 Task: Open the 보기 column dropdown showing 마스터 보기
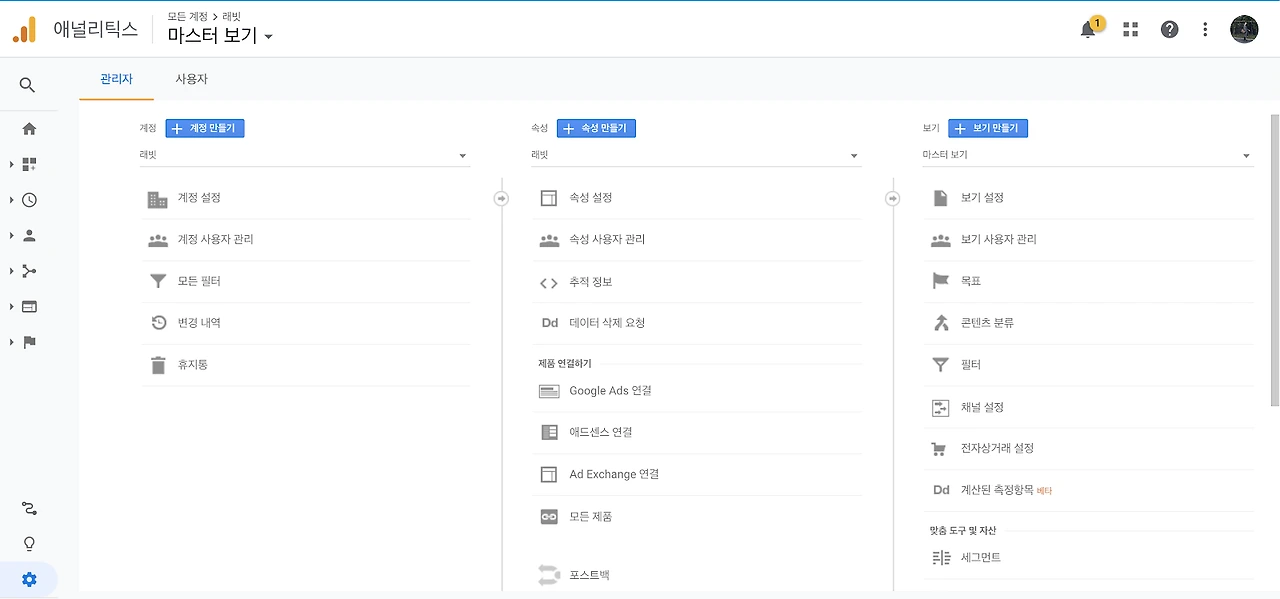tap(1087, 155)
